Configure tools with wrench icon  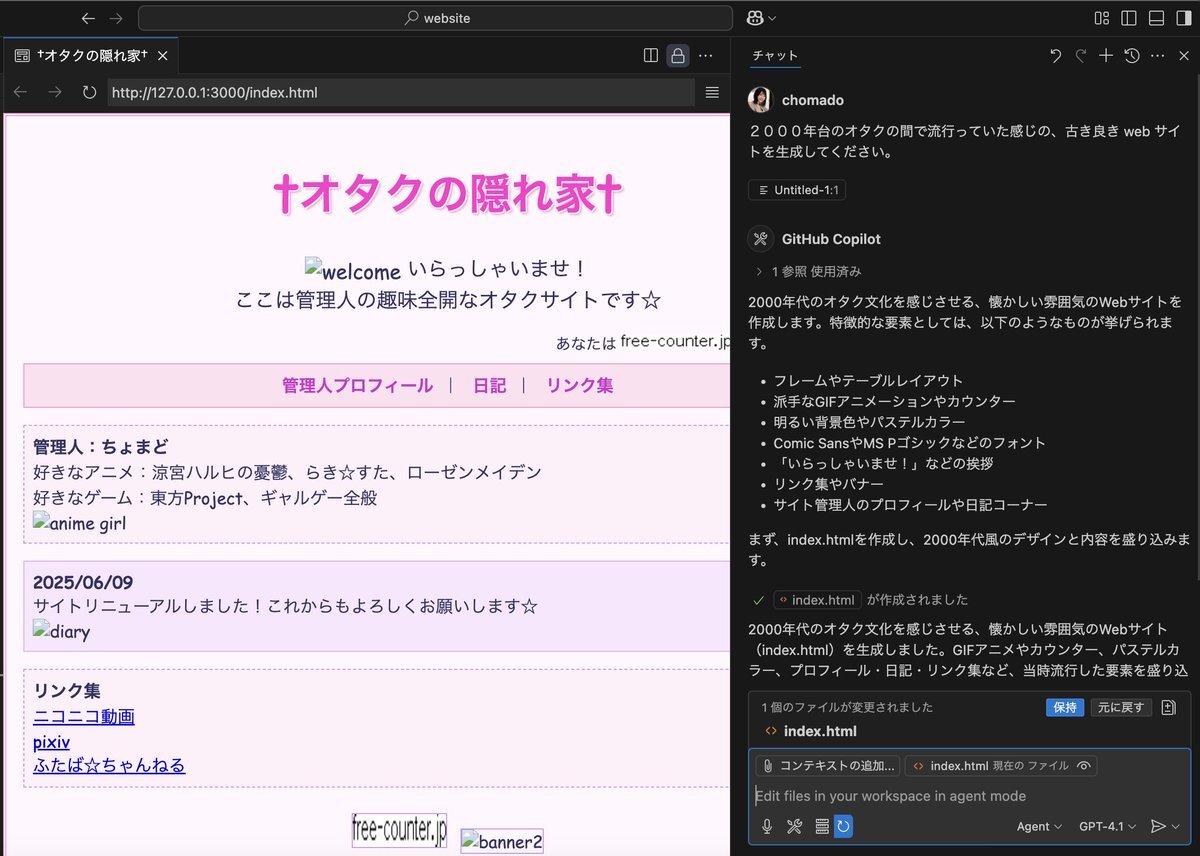794,826
